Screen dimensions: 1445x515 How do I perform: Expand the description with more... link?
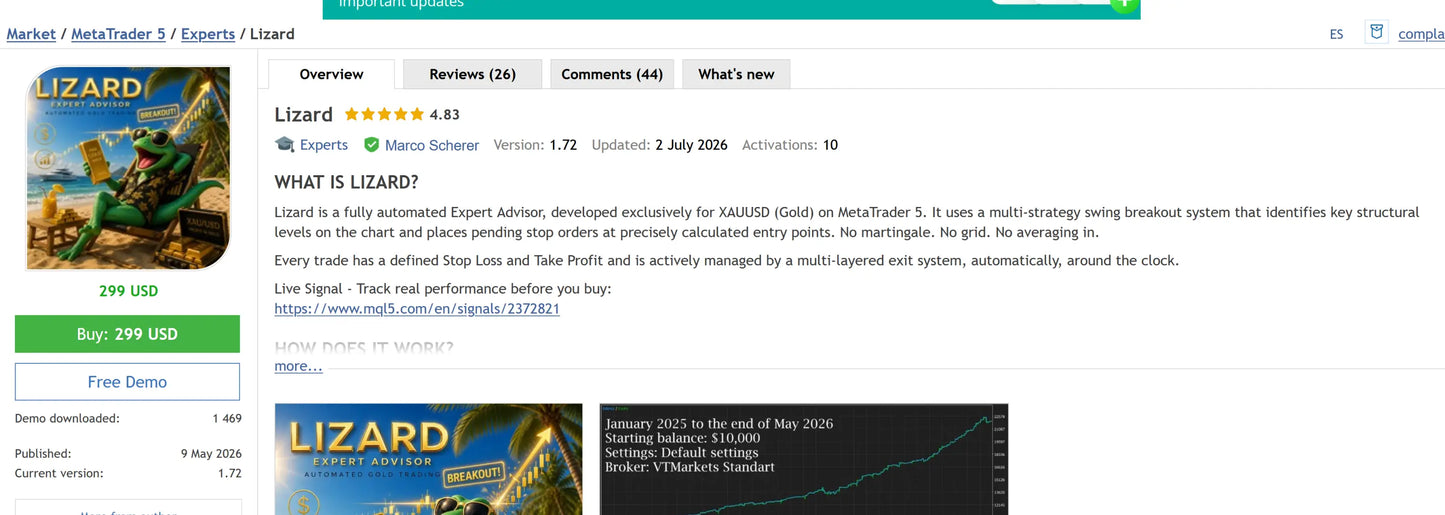pos(299,366)
